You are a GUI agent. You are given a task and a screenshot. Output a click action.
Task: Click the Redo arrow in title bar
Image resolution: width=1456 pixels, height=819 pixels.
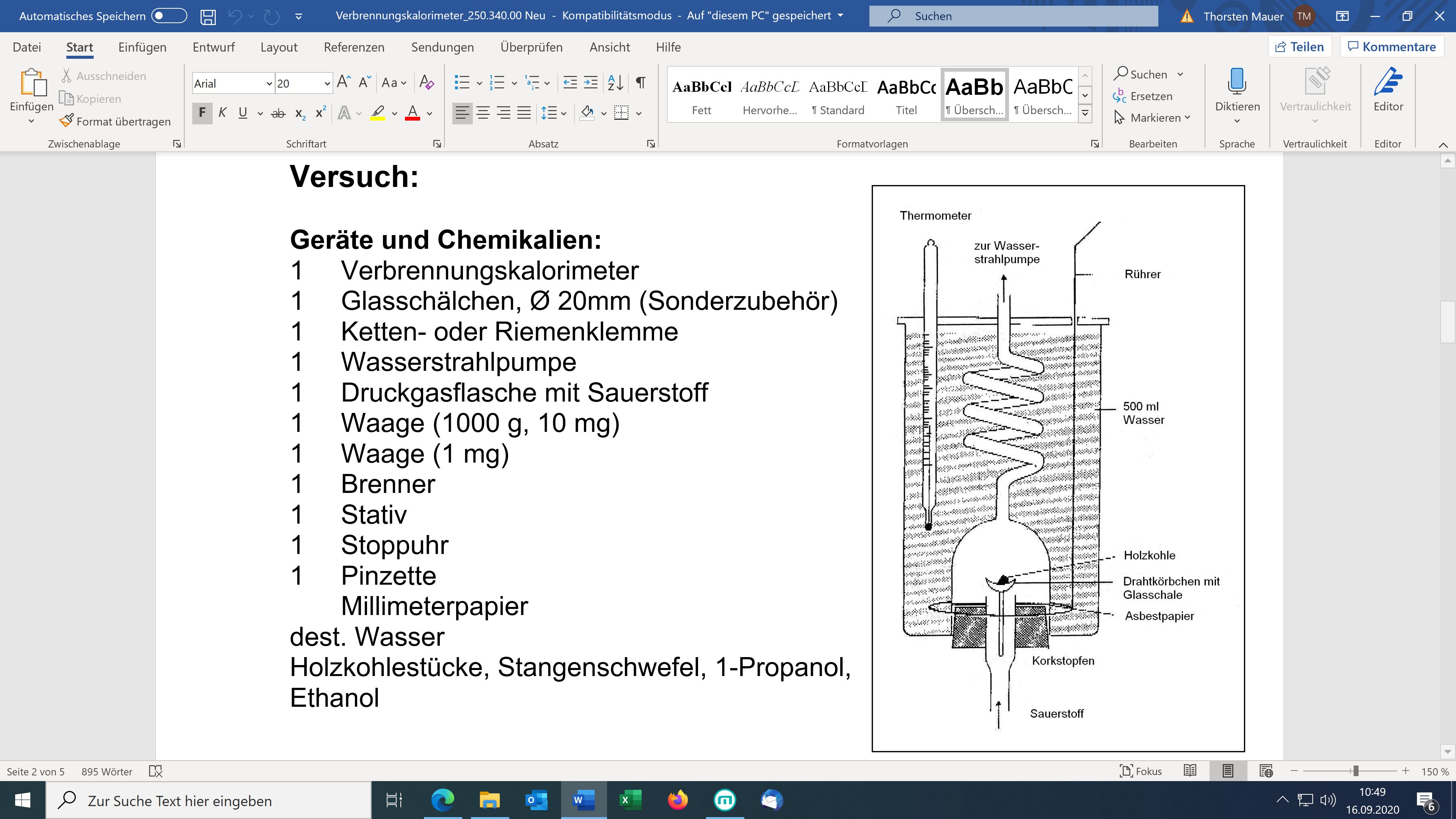pyautogui.click(x=272, y=16)
